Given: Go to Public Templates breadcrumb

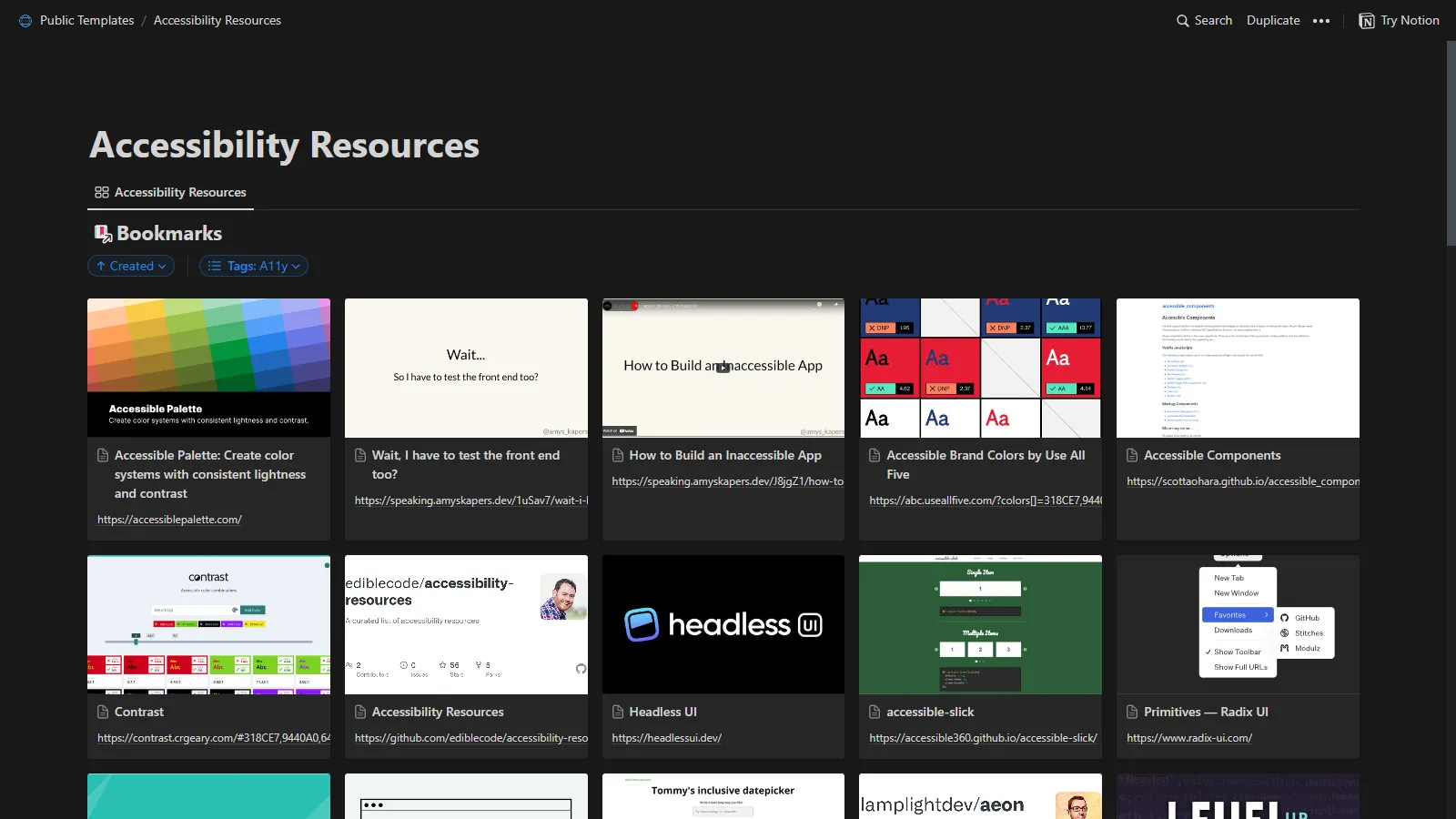Looking at the screenshot, I should (x=86, y=20).
